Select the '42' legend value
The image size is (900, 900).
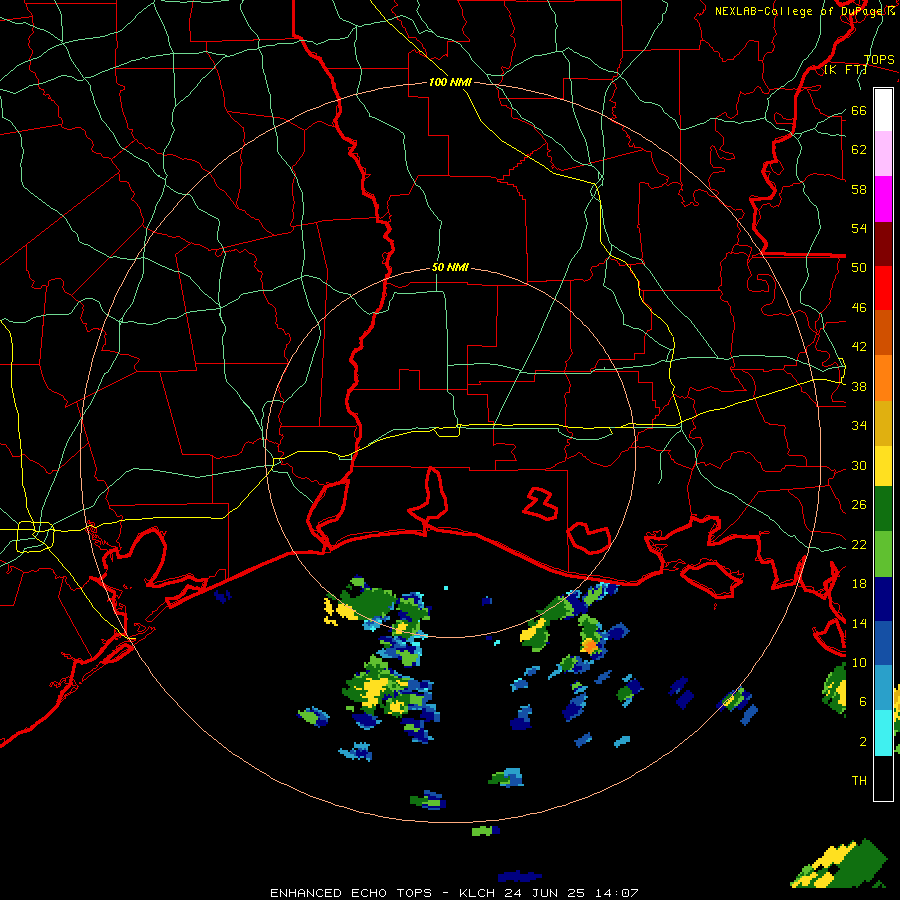[859, 347]
